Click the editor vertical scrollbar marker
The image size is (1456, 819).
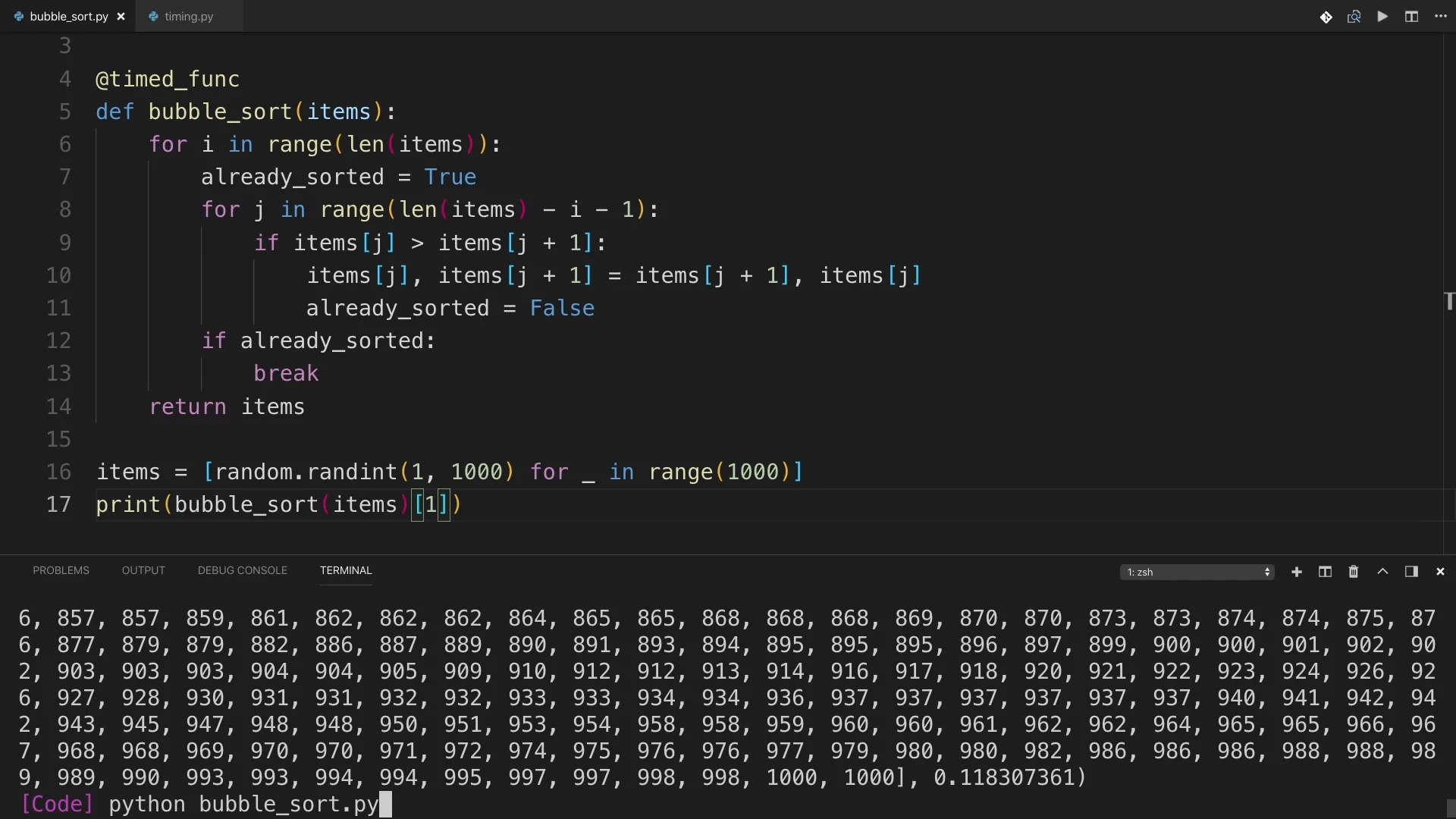click(x=1449, y=301)
